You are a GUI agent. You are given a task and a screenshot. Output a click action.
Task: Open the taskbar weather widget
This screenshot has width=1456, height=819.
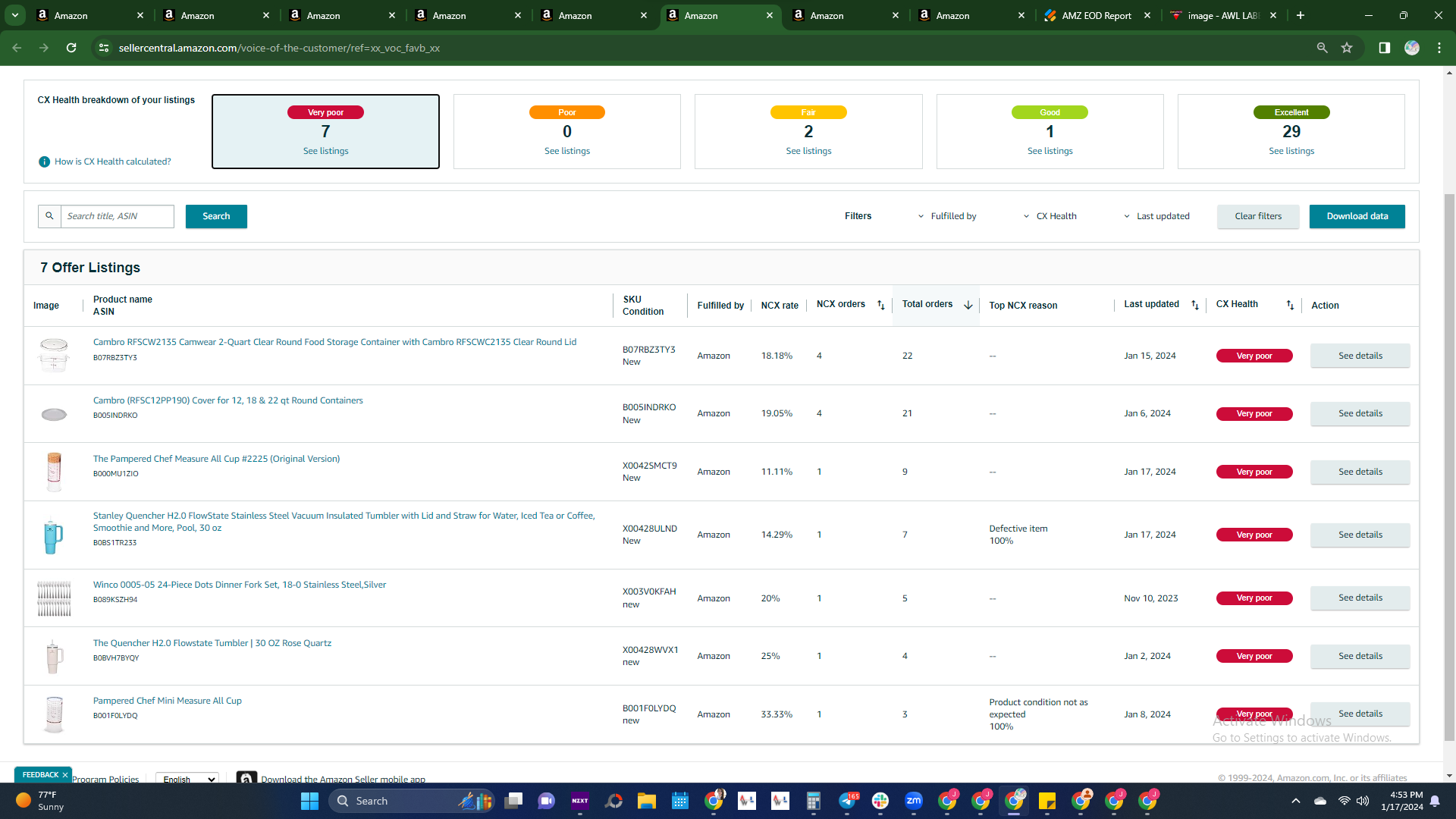(x=41, y=801)
